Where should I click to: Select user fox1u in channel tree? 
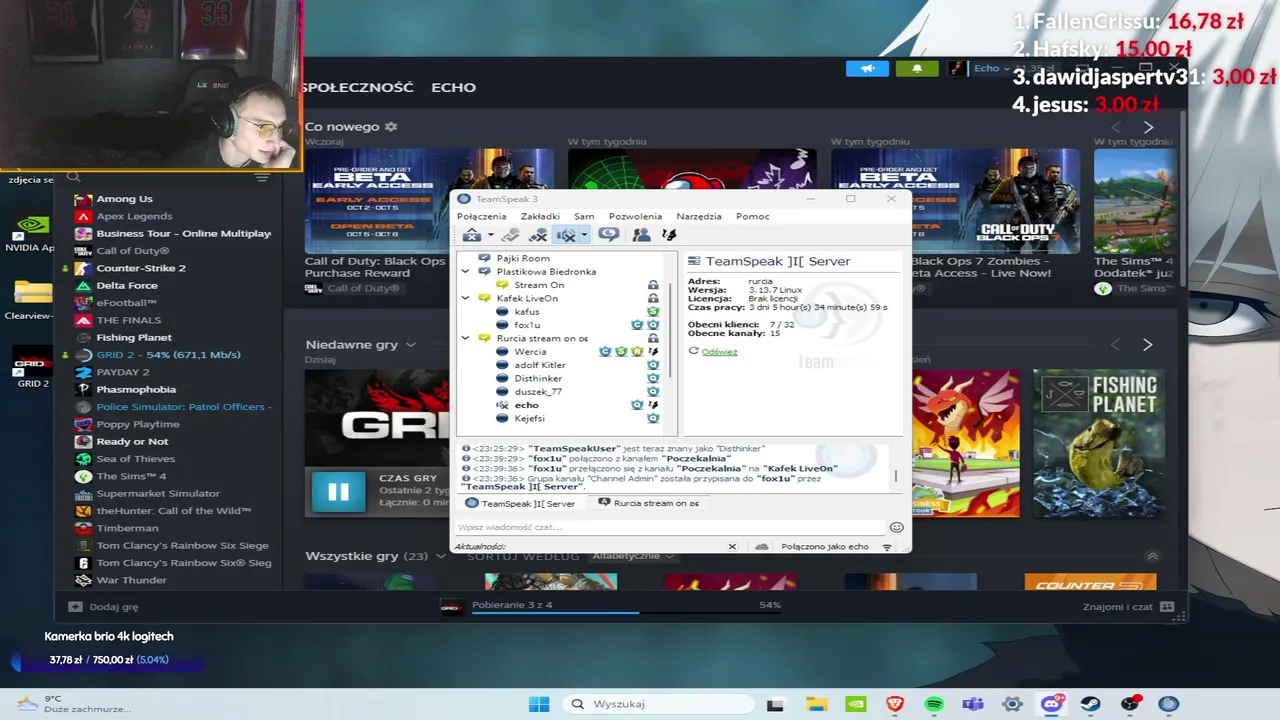pyautogui.click(x=526, y=325)
